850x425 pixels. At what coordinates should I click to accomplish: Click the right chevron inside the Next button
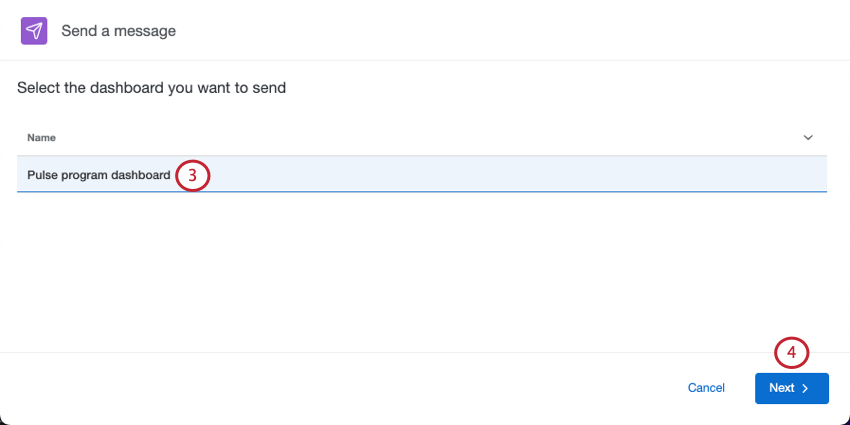coord(806,388)
